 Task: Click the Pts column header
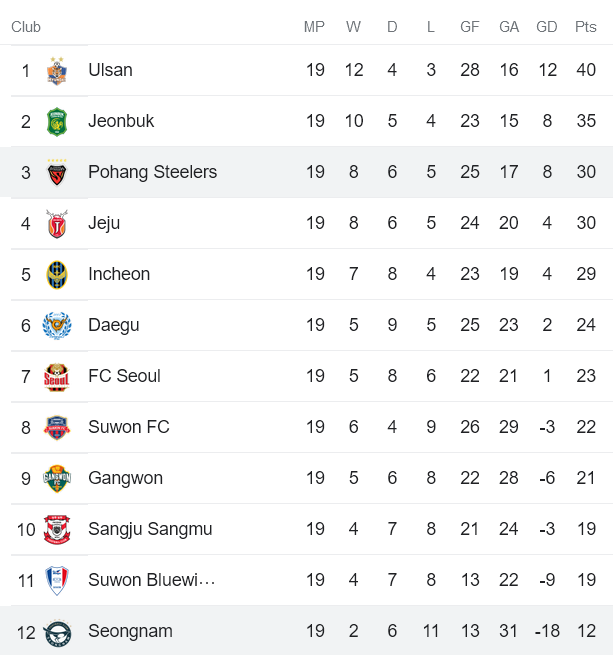coord(585,27)
